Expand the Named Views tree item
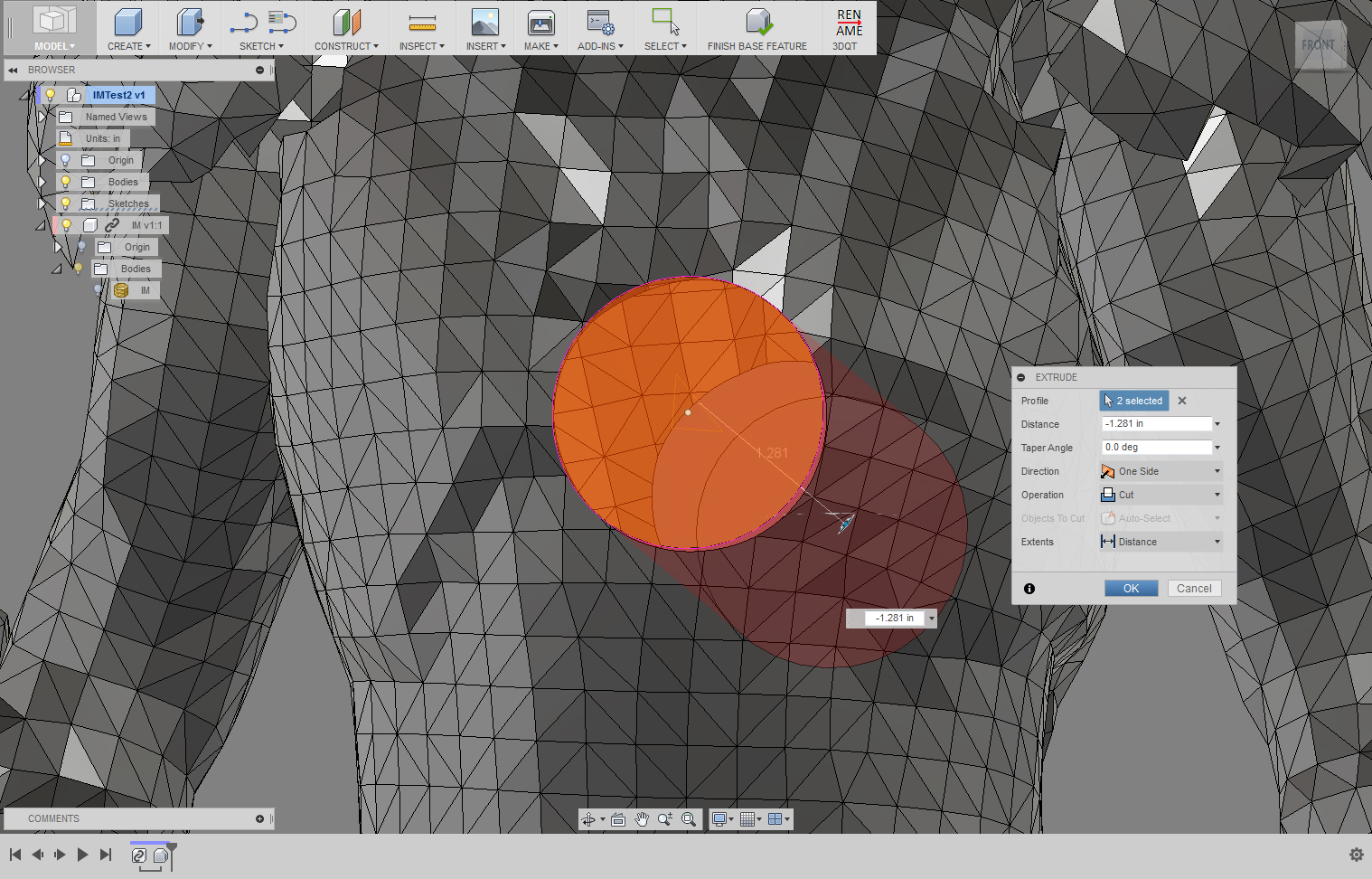Viewport: 1372px width, 879px height. 43,116
